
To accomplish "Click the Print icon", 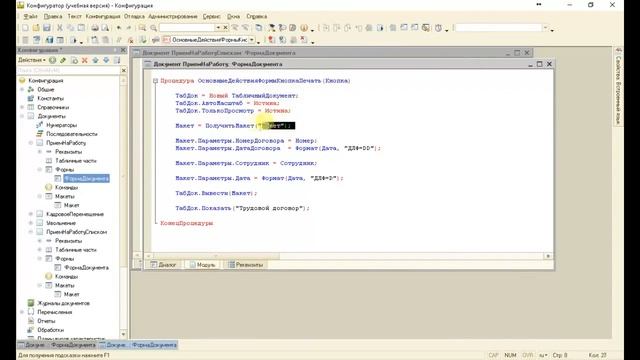I will pyautogui.click(x=95, y=28).
